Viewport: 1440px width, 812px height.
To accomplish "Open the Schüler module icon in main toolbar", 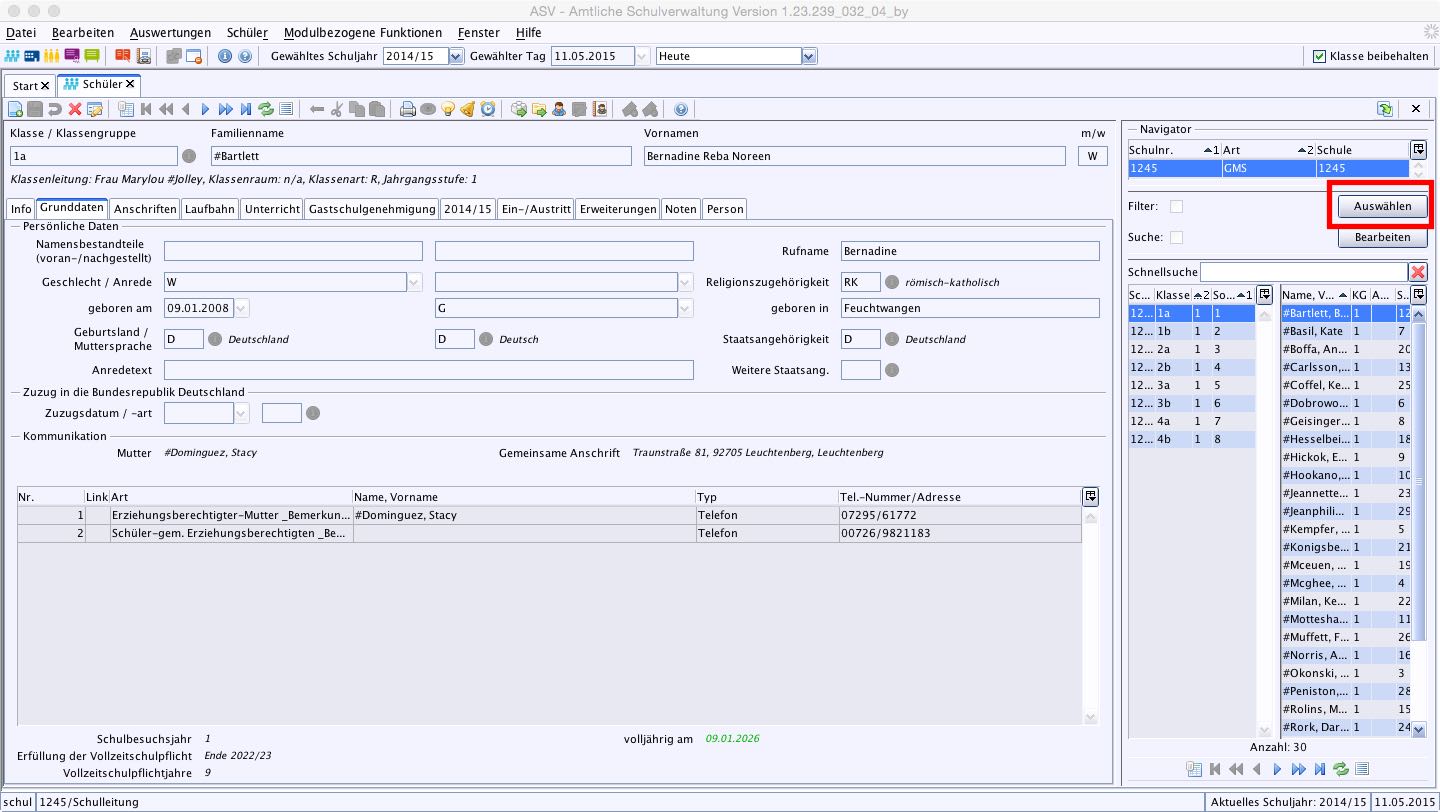I will (x=14, y=56).
